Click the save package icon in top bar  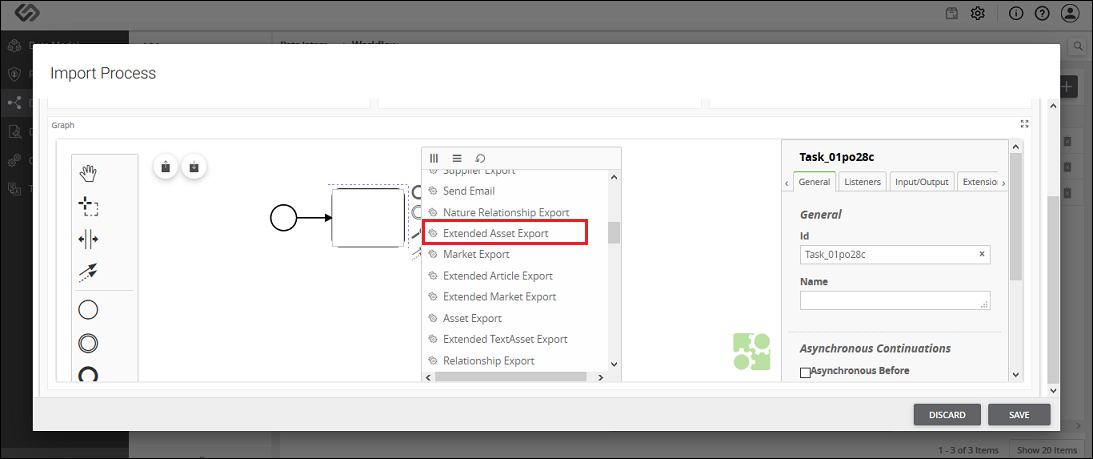[x=951, y=13]
